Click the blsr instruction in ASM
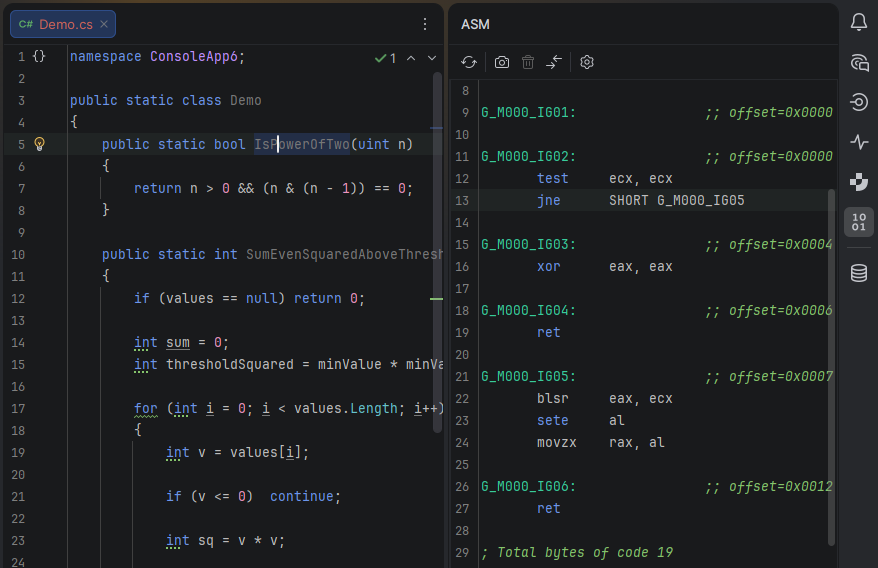The height and width of the screenshot is (568, 878). 553,399
